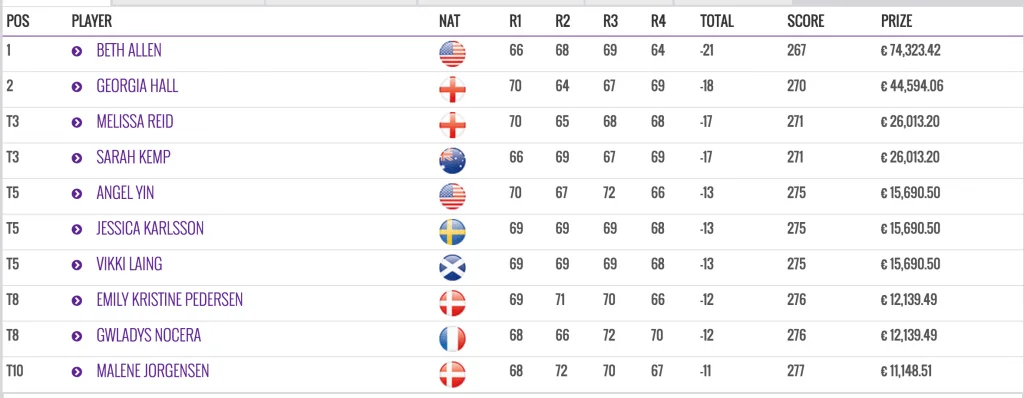The width and height of the screenshot is (1024, 398).
Task: Click the PLAYER column header
Action: coord(91,21)
